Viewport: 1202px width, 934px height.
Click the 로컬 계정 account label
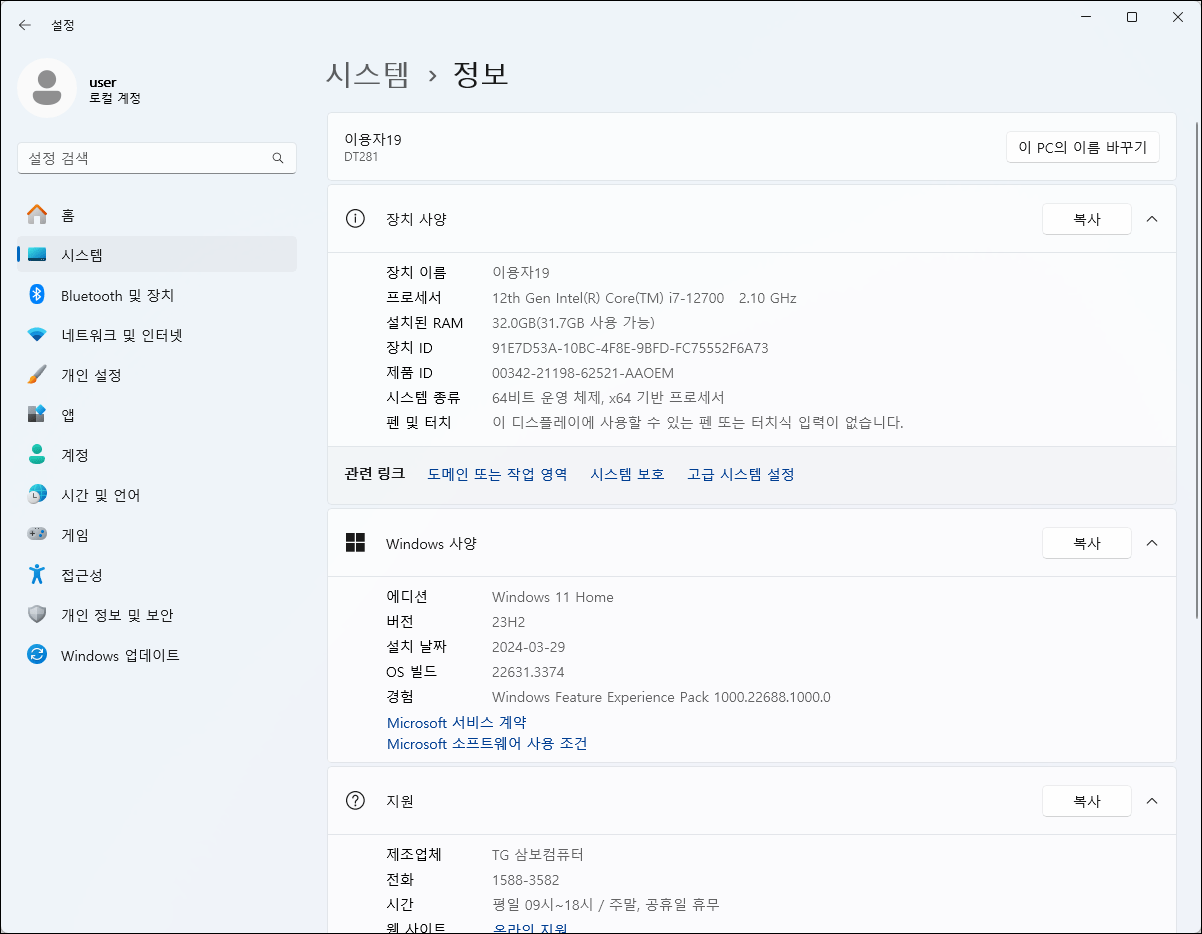pyautogui.click(x=115, y=99)
